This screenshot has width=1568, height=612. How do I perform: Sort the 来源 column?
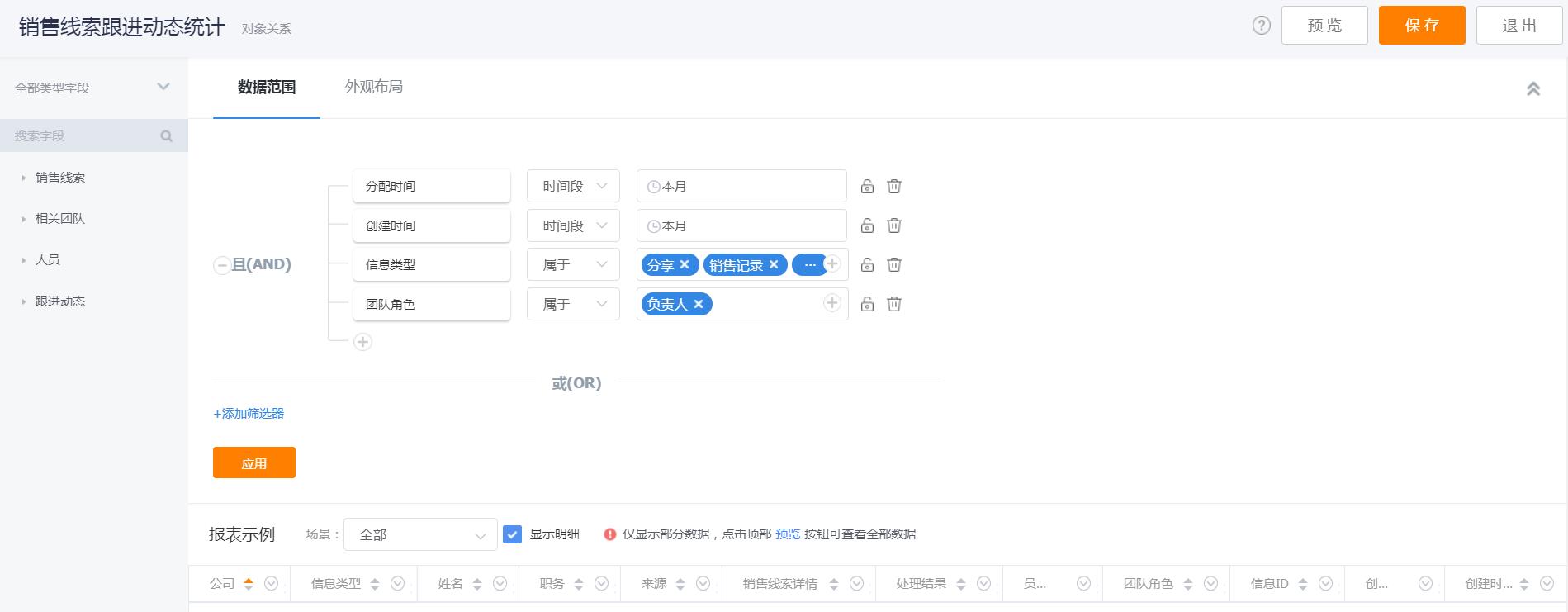coord(680,584)
